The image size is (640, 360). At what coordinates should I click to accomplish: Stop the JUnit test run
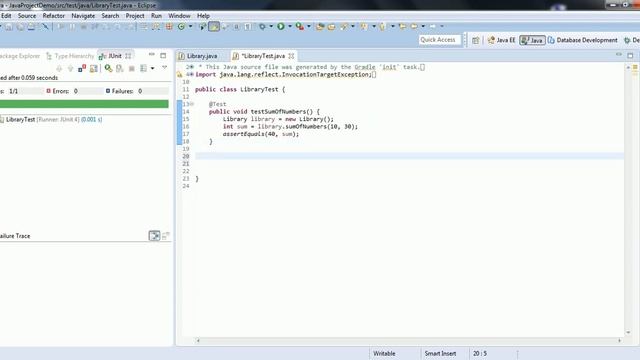coord(131,69)
